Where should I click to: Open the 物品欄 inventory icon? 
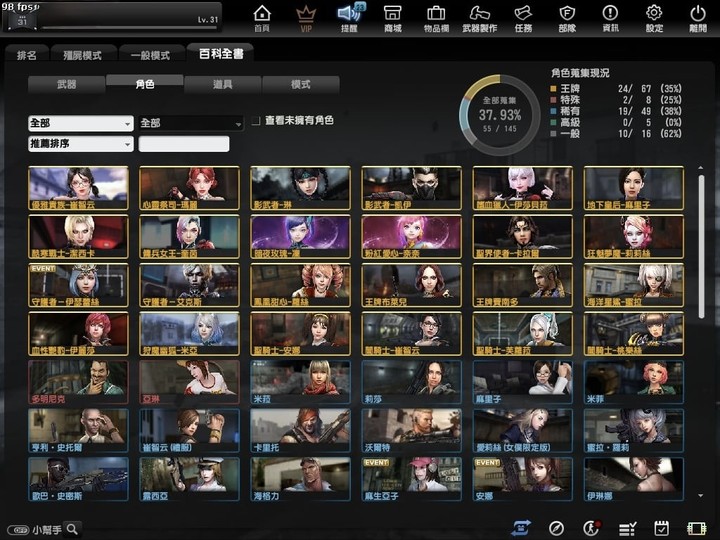436,17
